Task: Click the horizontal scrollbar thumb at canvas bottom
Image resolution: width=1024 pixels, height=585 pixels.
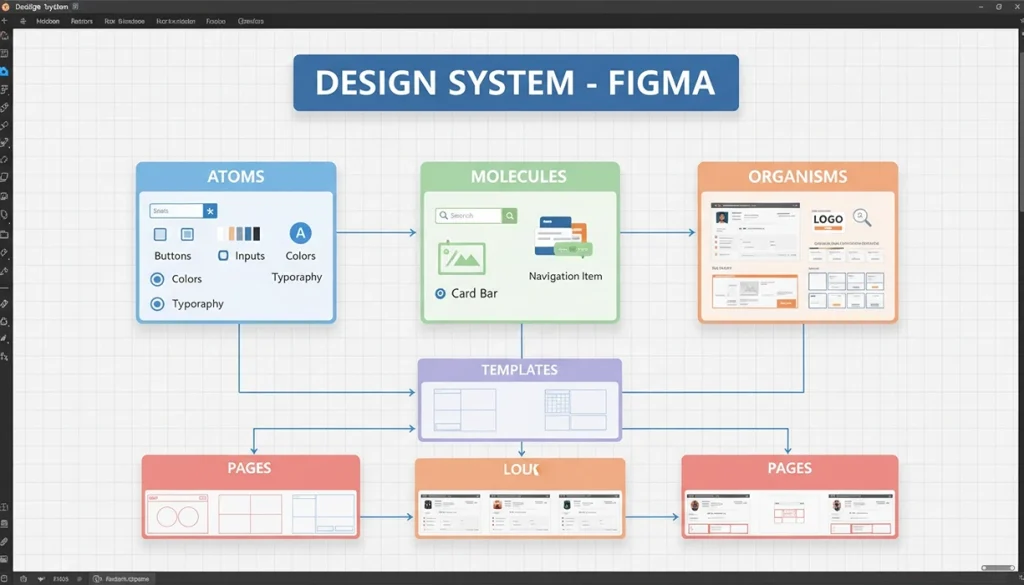Action: tap(999, 567)
